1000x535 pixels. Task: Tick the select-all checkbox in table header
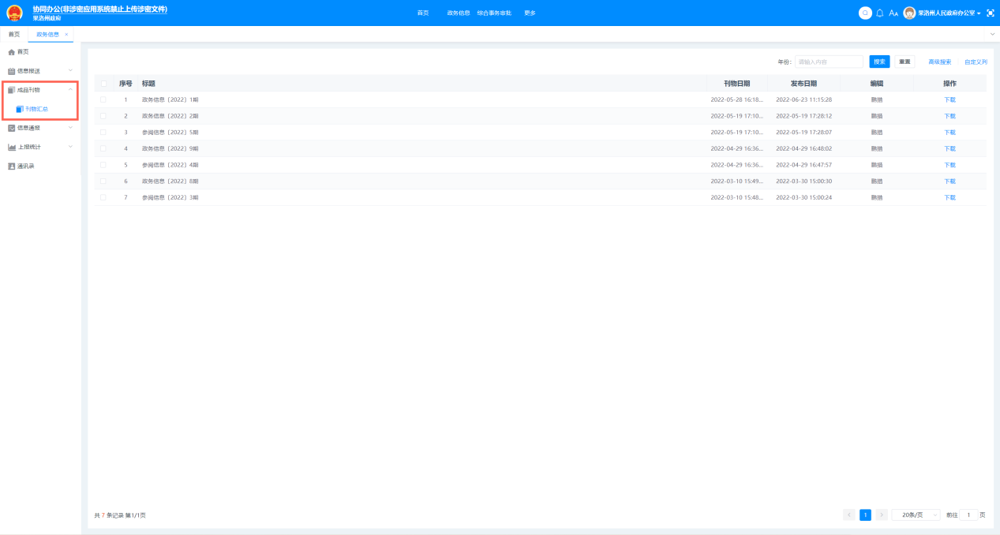[103, 84]
